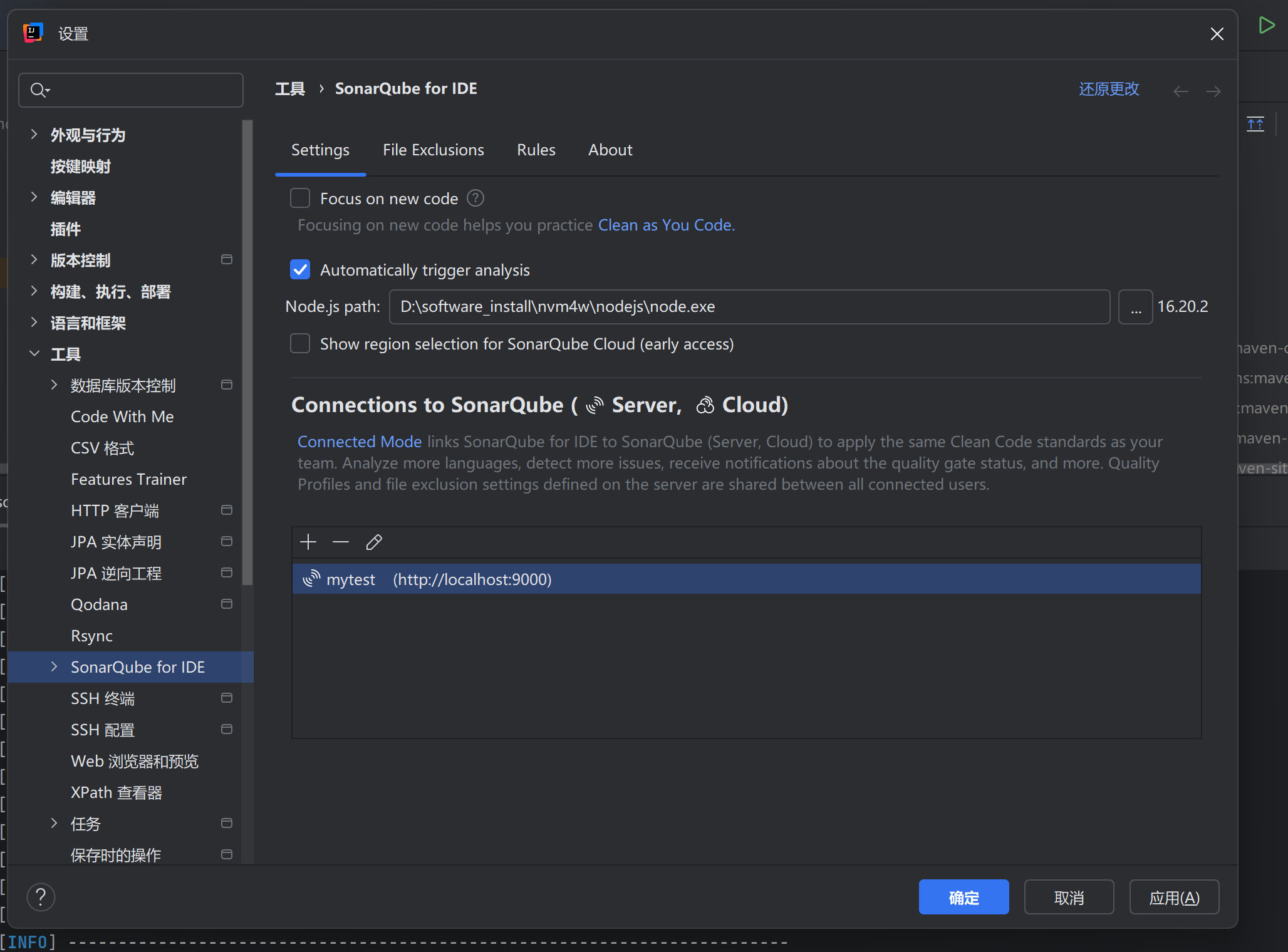Open file browser for Node.js path
Image resolution: width=1288 pixels, height=952 pixels.
[1136, 306]
